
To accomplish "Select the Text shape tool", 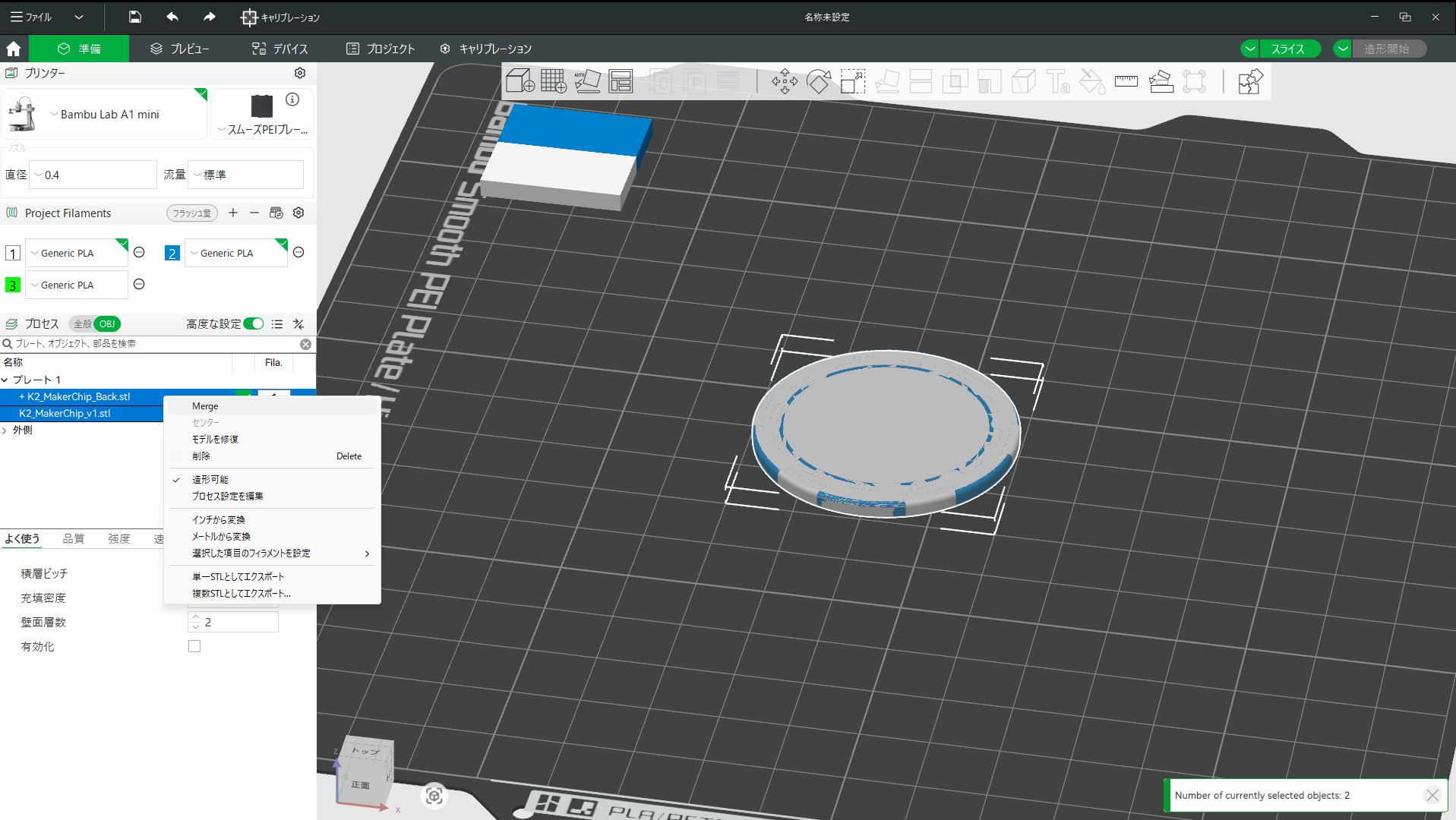I will [x=1057, y=81].
